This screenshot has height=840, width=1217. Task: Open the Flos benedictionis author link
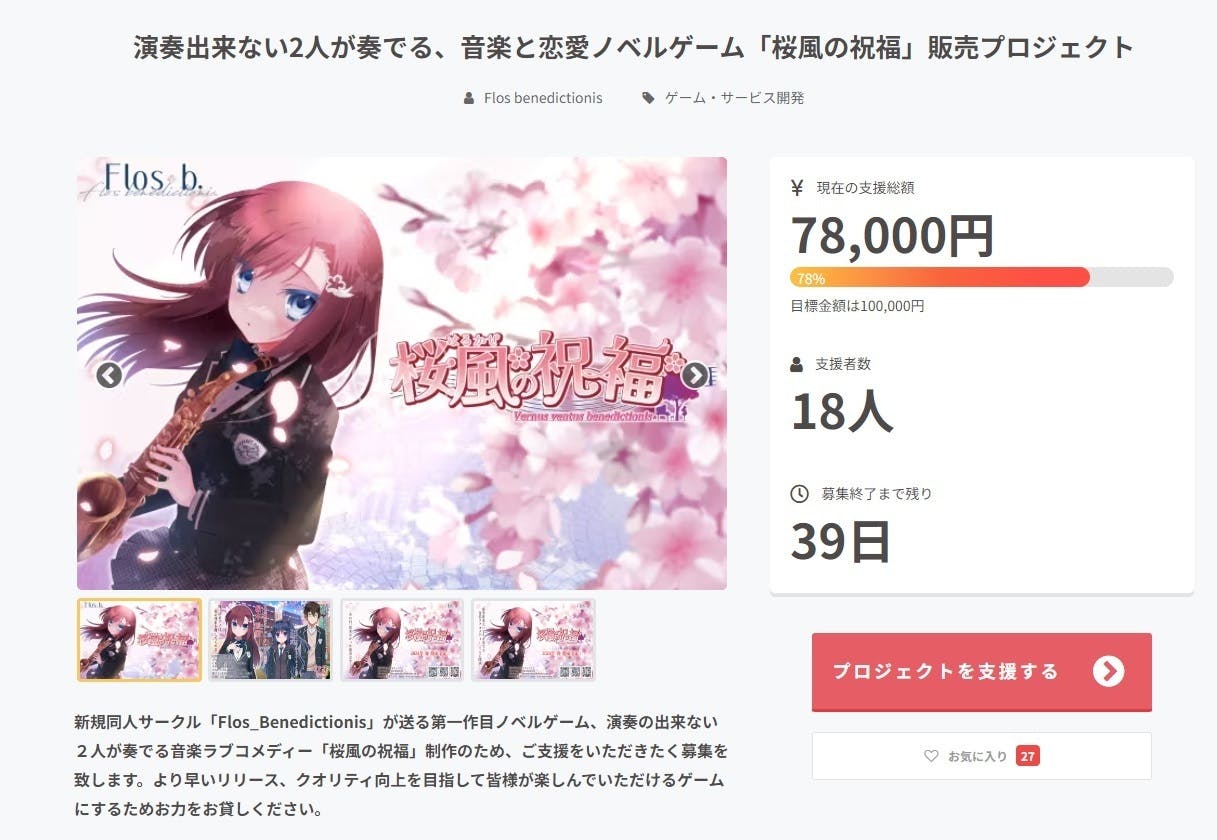pos(543,98)
